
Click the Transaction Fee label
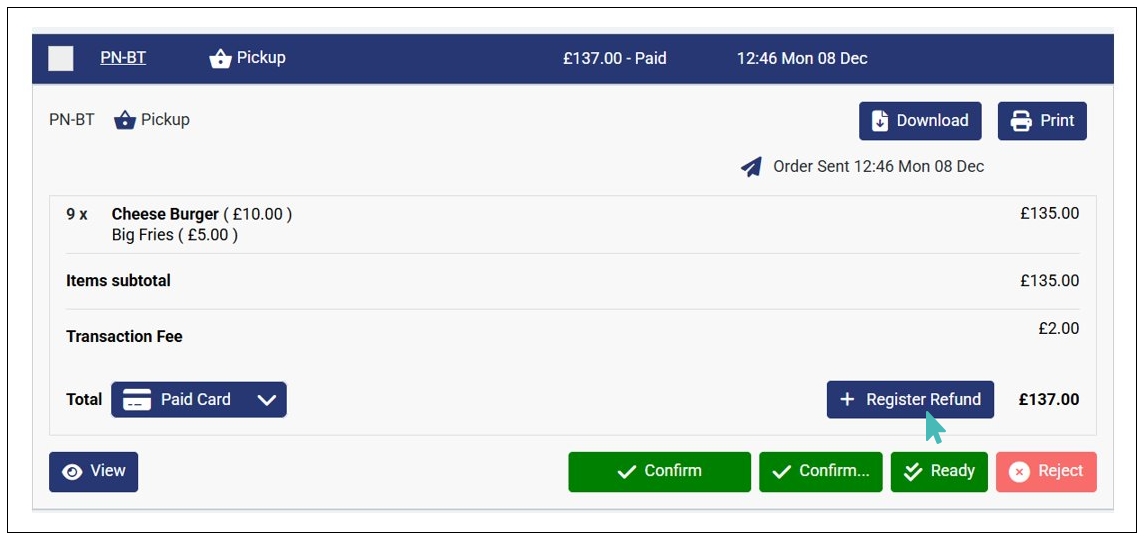[x=124, y=337]
